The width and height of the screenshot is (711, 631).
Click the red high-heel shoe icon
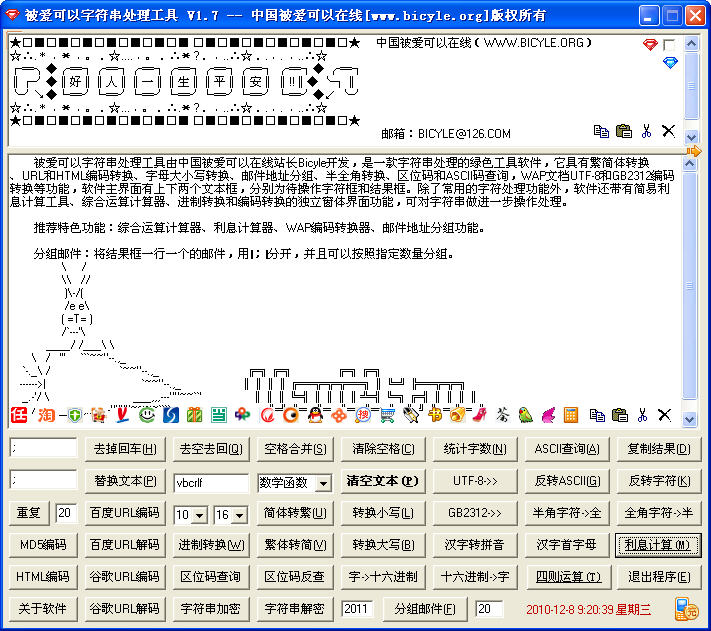point(480,415)
